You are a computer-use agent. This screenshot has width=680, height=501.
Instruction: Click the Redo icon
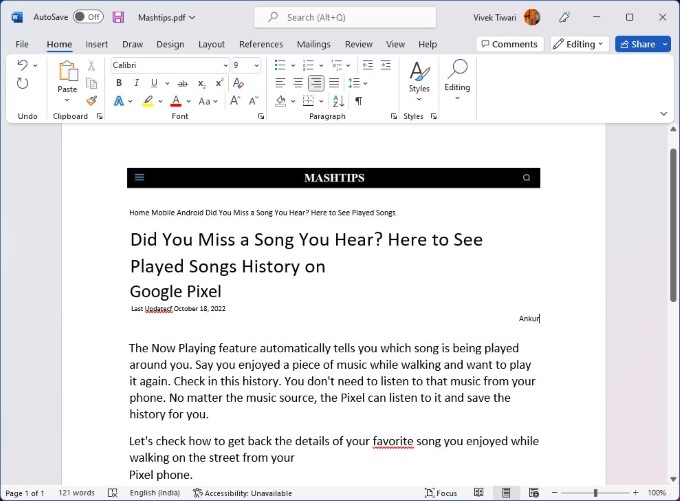[x=23, y=83]
